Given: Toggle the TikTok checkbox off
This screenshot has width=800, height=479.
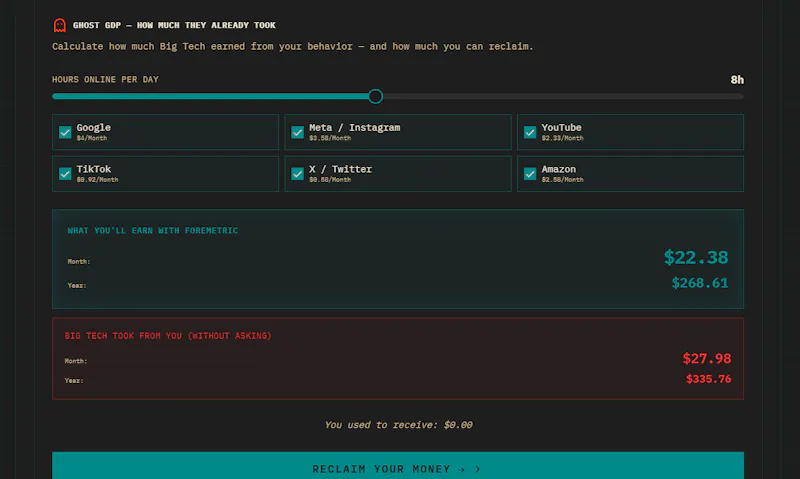Looking at the screenshot, I should [x=65, y=173].
